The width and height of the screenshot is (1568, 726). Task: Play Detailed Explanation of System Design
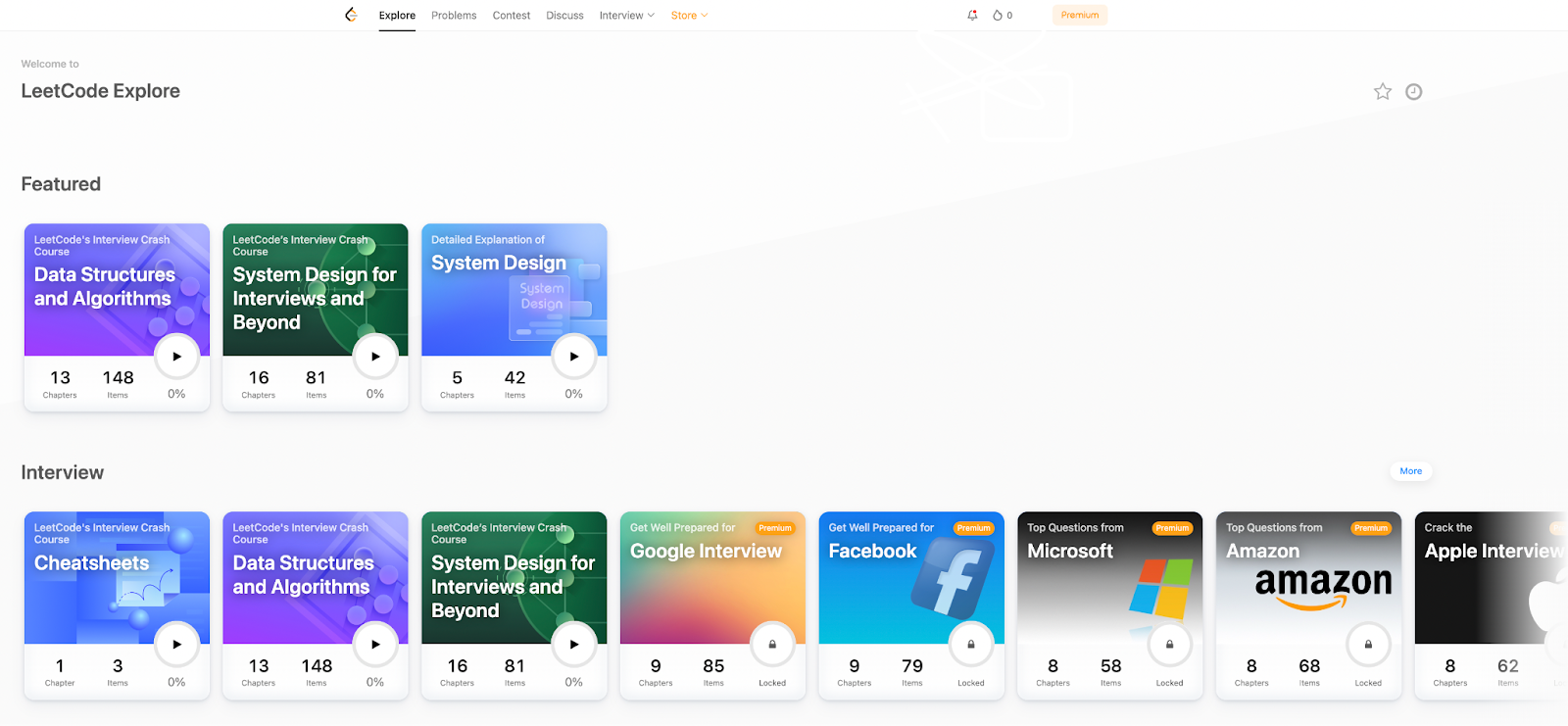[x=574, y=357]
